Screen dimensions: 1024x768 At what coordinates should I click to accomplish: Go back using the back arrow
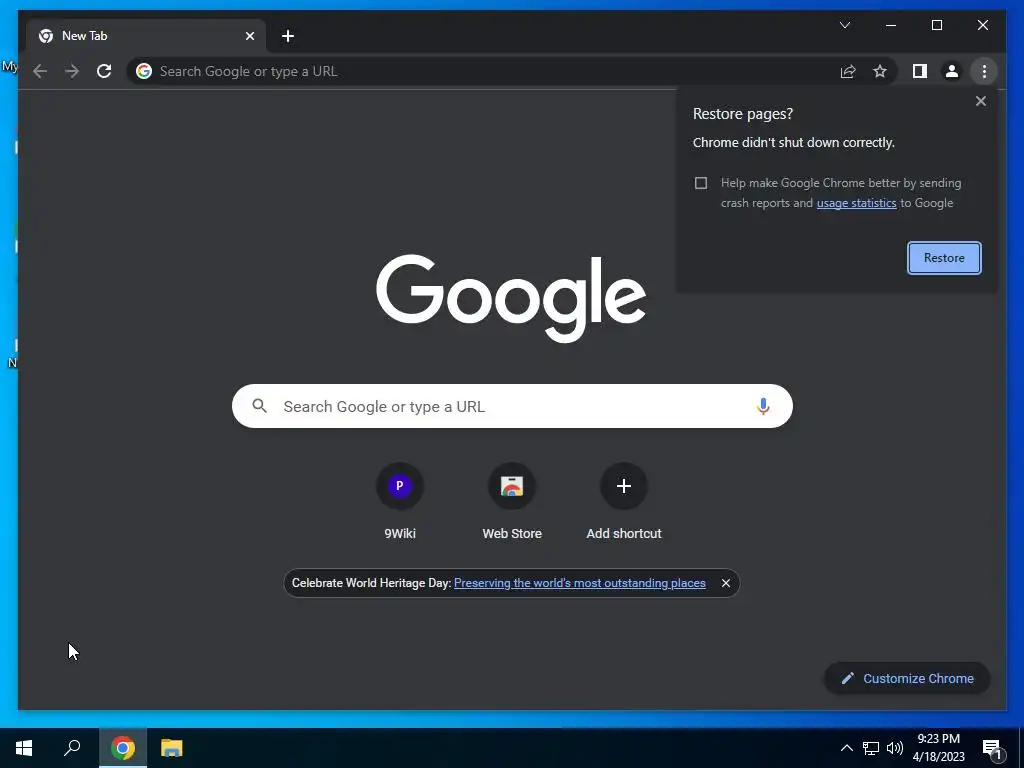[40, 71]
